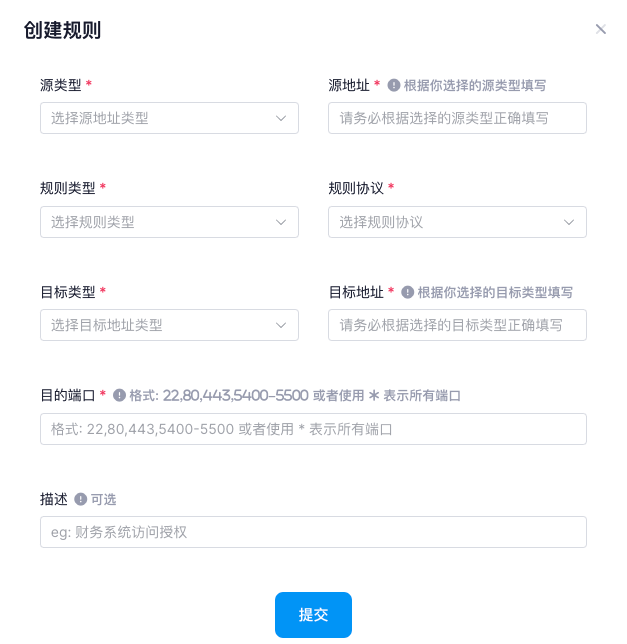This screenshot has width=627, height=644.
Task: Open the 规则类型 dropdown
Action: point(169,222)
